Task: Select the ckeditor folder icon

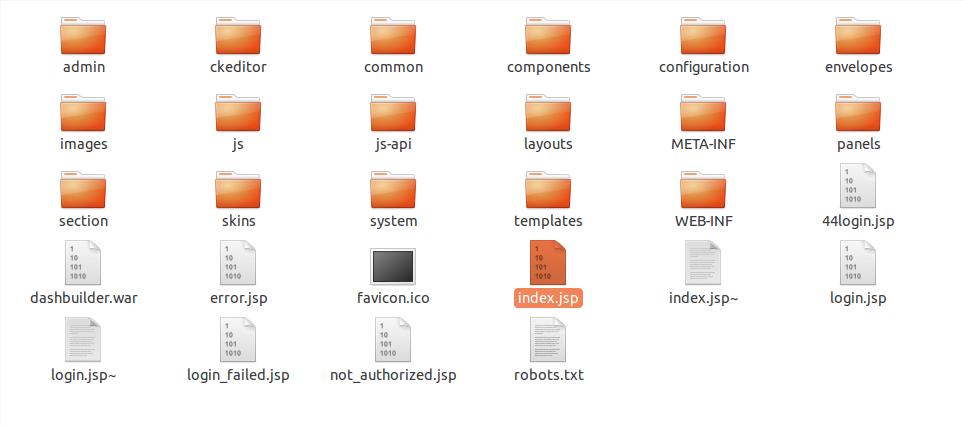Action: (x=238, y=36)
